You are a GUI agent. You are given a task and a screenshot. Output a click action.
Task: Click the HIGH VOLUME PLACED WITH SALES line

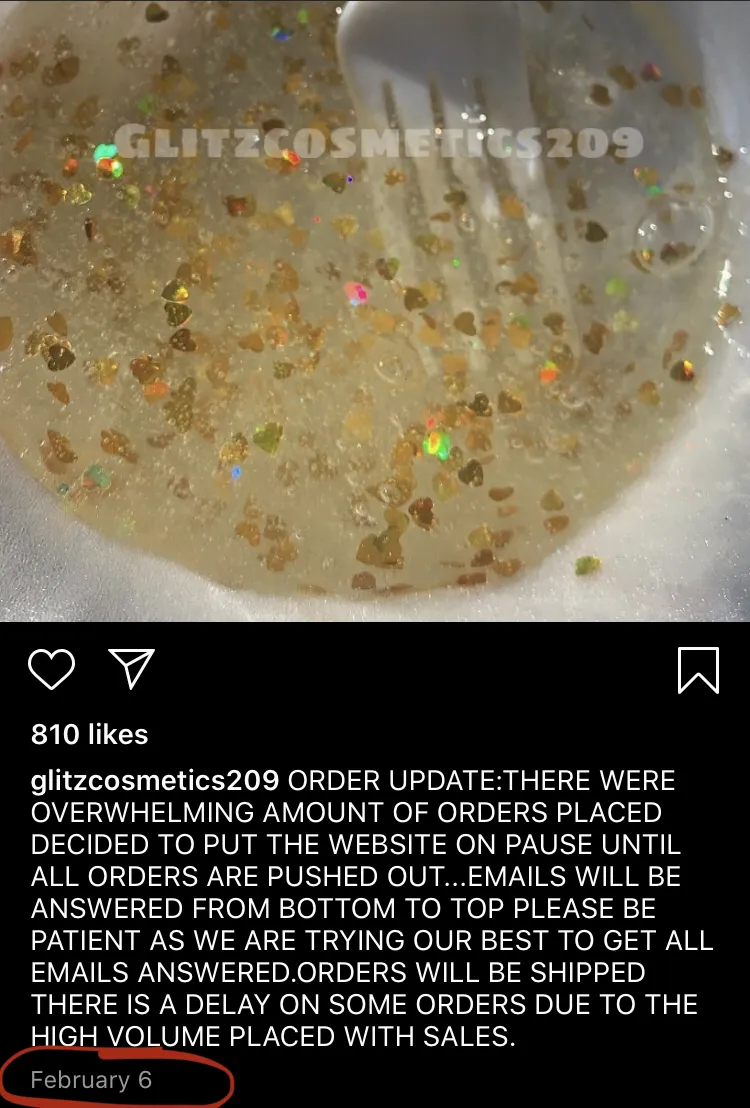[274, 1036]
